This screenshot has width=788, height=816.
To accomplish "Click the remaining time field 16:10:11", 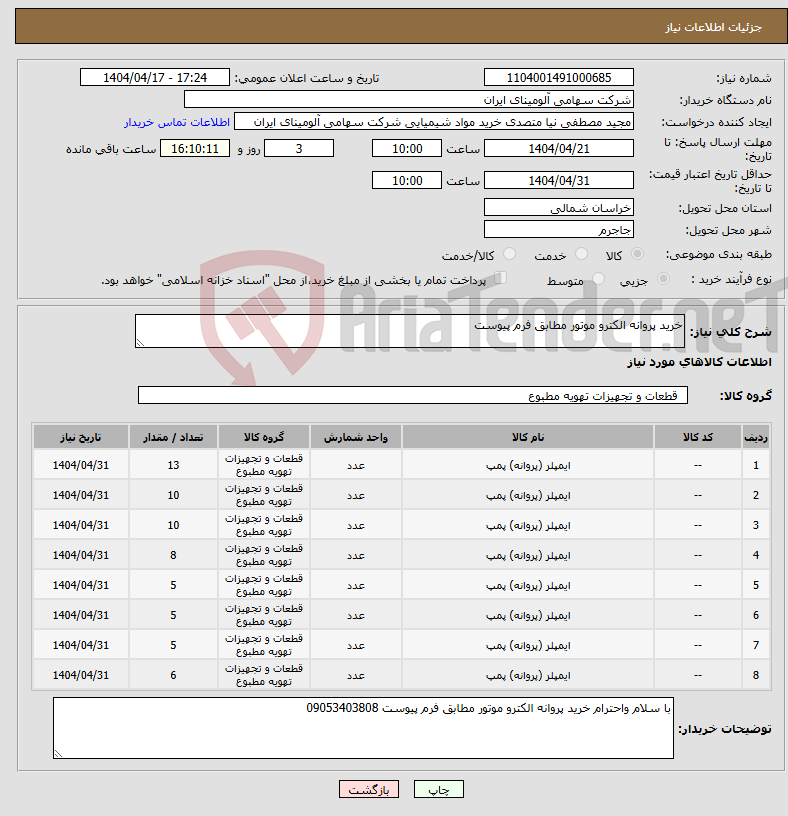I will pyautogui.click(x=195, y=148).
